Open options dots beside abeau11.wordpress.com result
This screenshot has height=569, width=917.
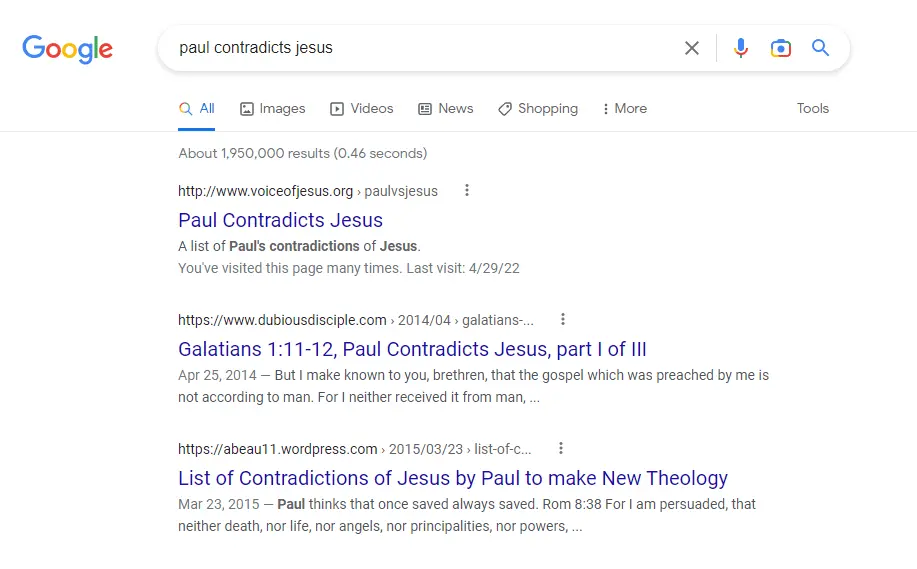pos(561,448)
